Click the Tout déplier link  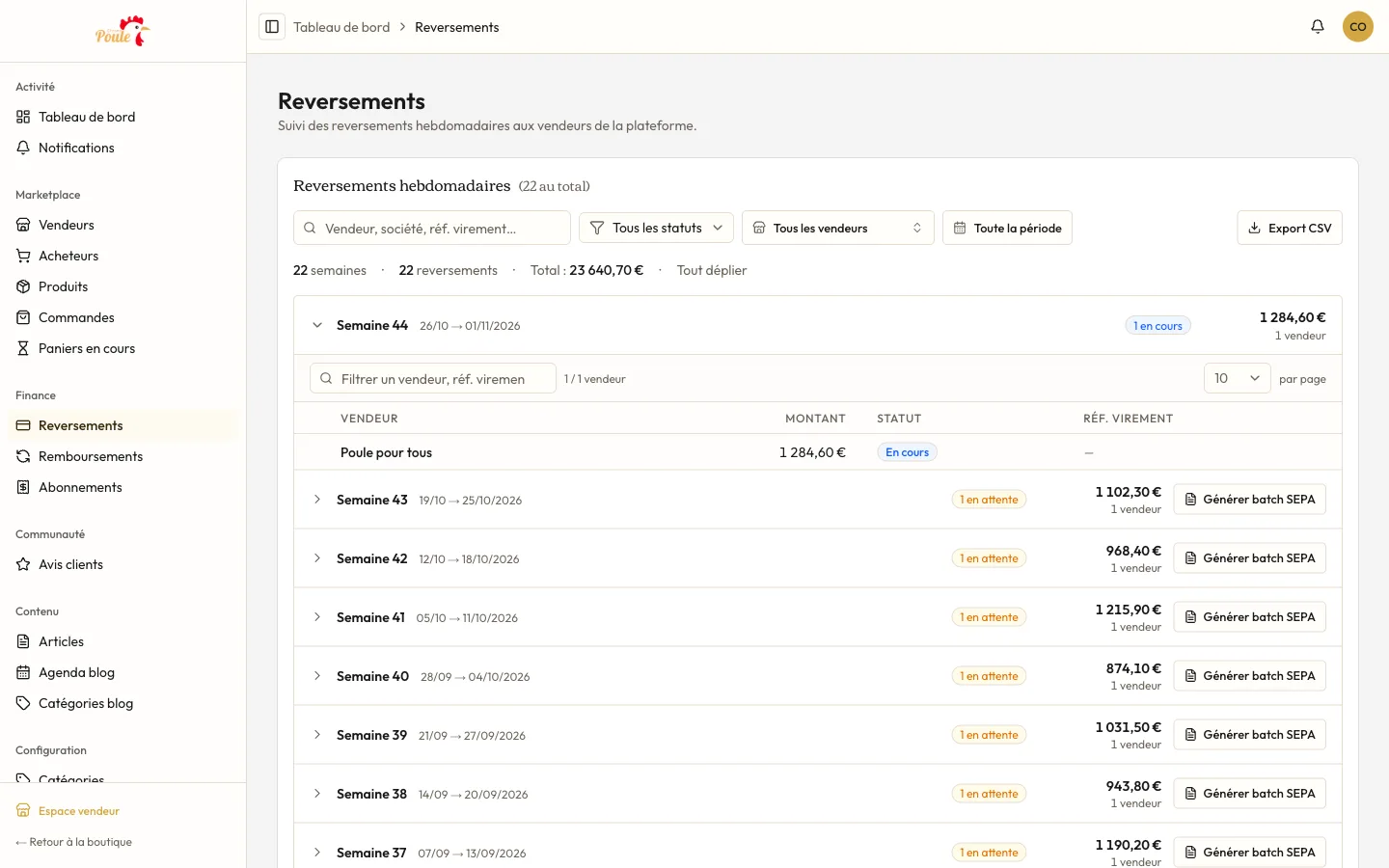712,270
